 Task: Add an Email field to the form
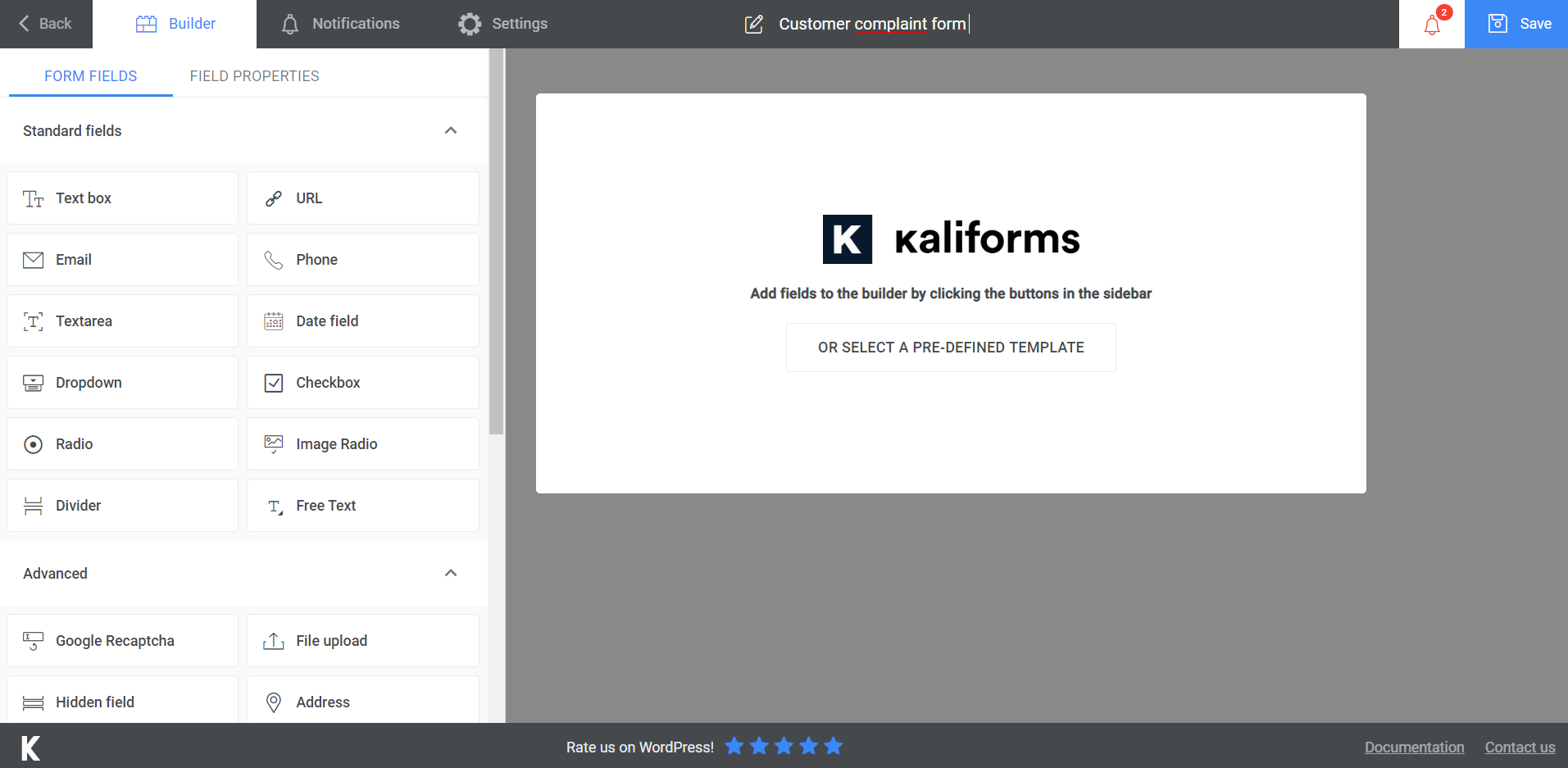click(122, 259)
